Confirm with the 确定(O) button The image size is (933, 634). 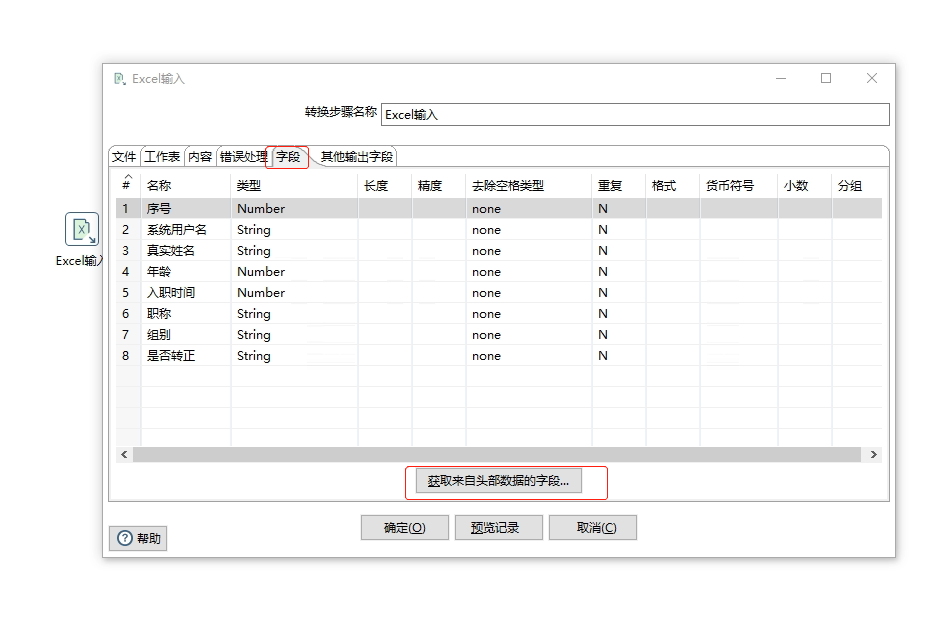(404, 528)
